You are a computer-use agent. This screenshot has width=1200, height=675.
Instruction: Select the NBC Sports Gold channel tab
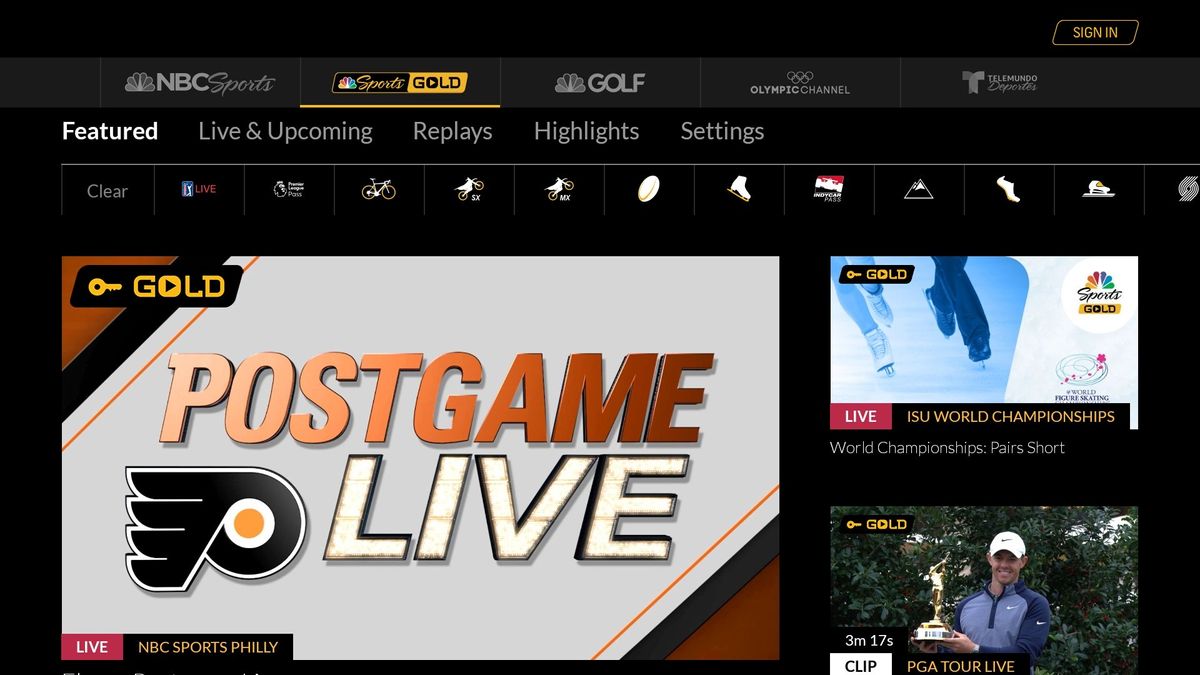click(x=400, y=82)
